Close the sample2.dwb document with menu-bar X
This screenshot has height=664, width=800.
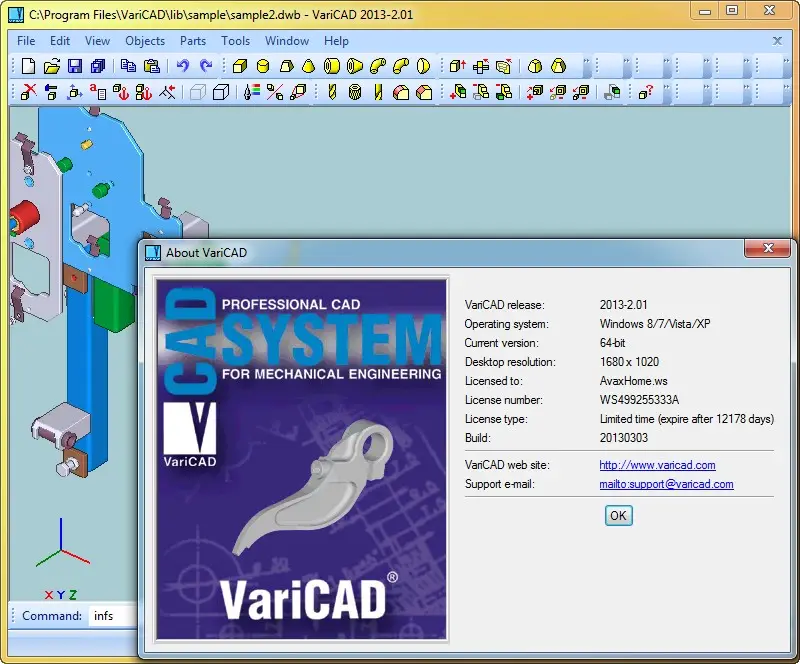coord(777,41)
